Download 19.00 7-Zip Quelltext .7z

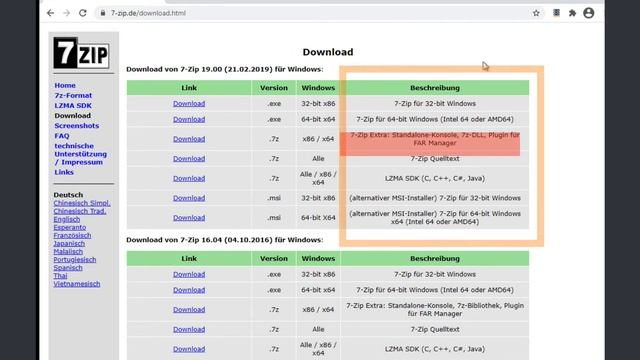(189, 159)
